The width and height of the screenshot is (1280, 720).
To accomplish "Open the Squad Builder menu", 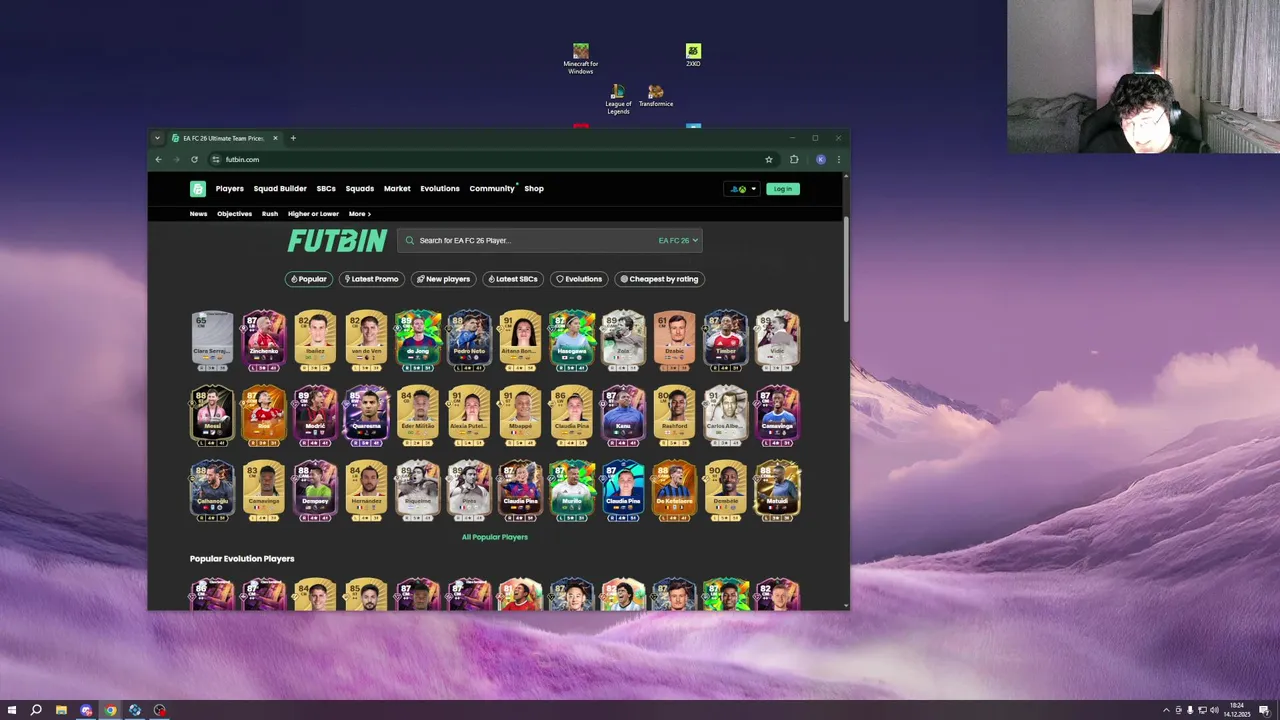I will (x=280, y=189).
